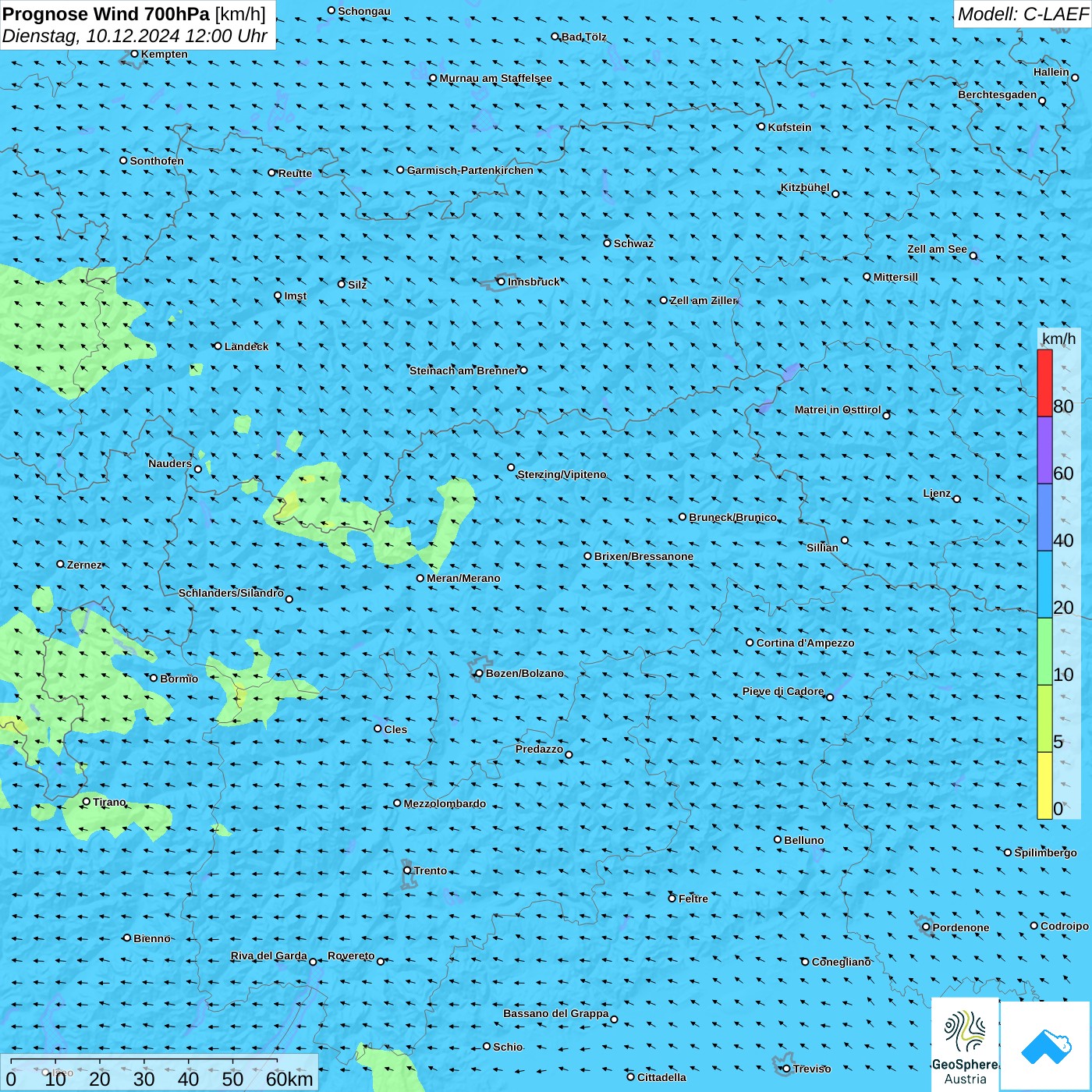
Task: Click the Sonthofen label
Action: (x=157, y=161)
